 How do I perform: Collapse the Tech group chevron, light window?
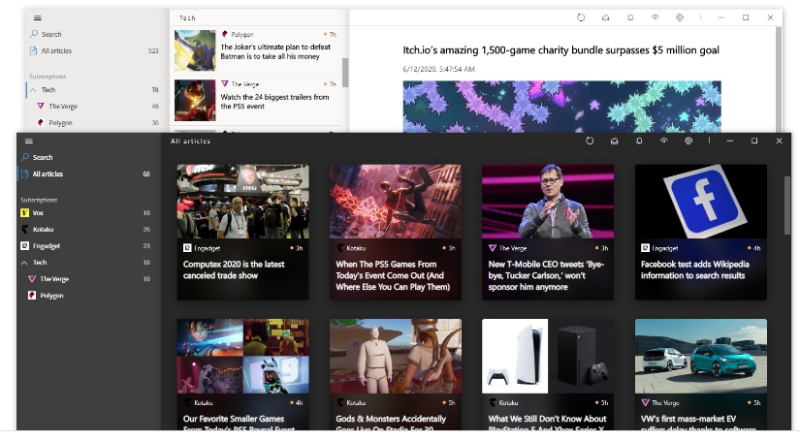(33, 90)
